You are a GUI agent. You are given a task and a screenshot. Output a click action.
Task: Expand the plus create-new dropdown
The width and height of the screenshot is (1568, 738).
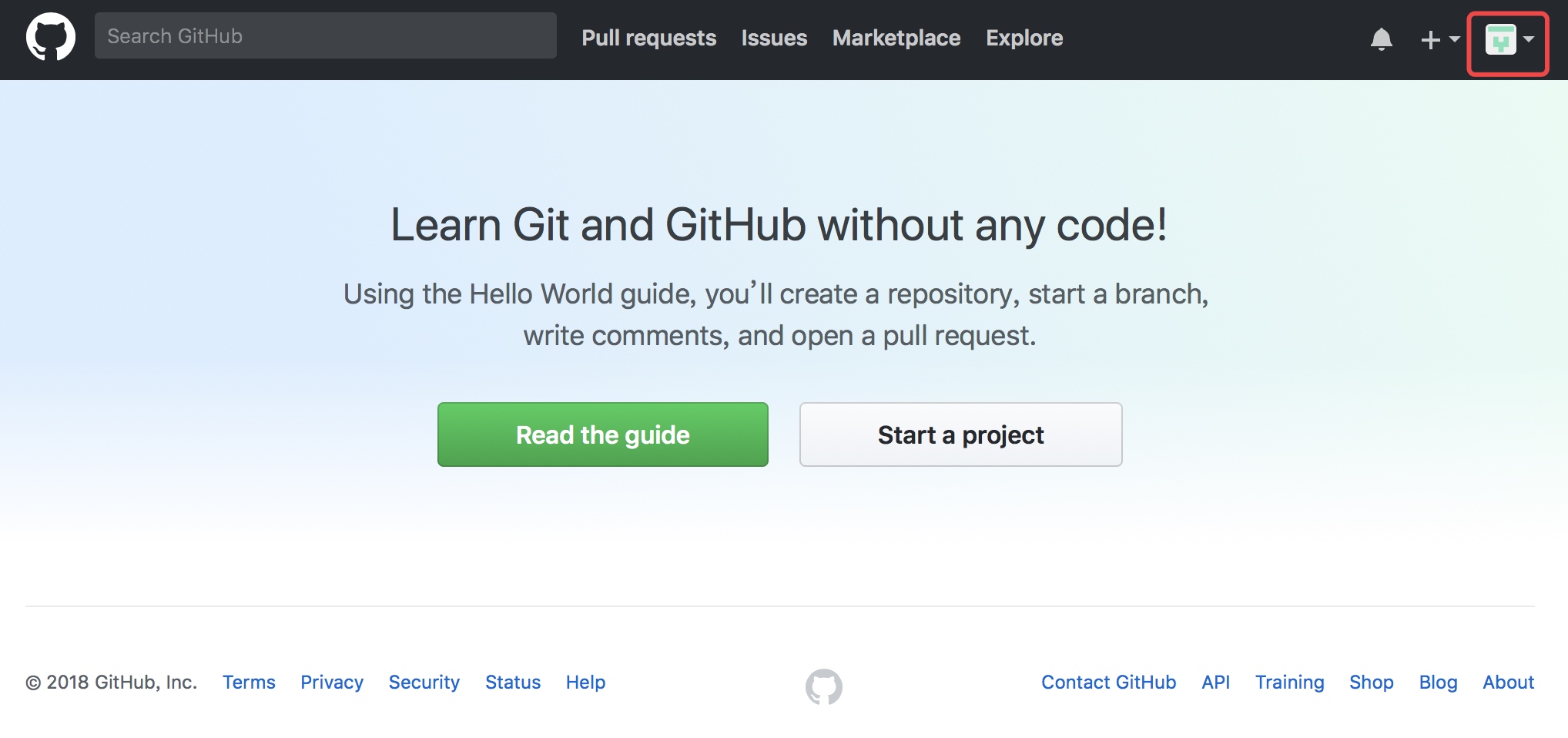coord(1439,39)
